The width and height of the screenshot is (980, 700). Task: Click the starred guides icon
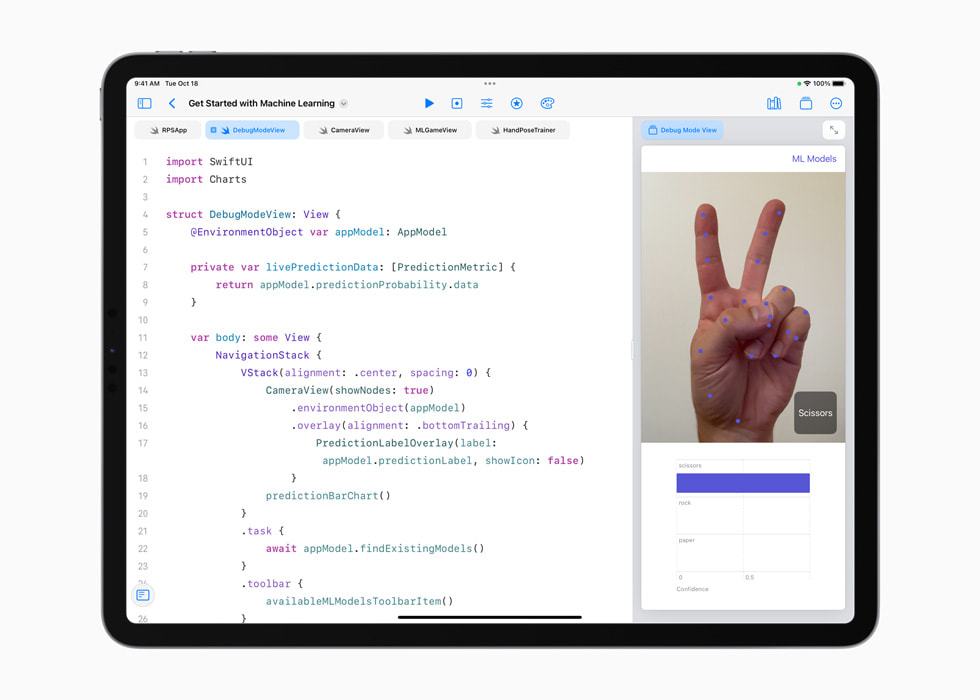pyautogui.click(x=517, y=103)
